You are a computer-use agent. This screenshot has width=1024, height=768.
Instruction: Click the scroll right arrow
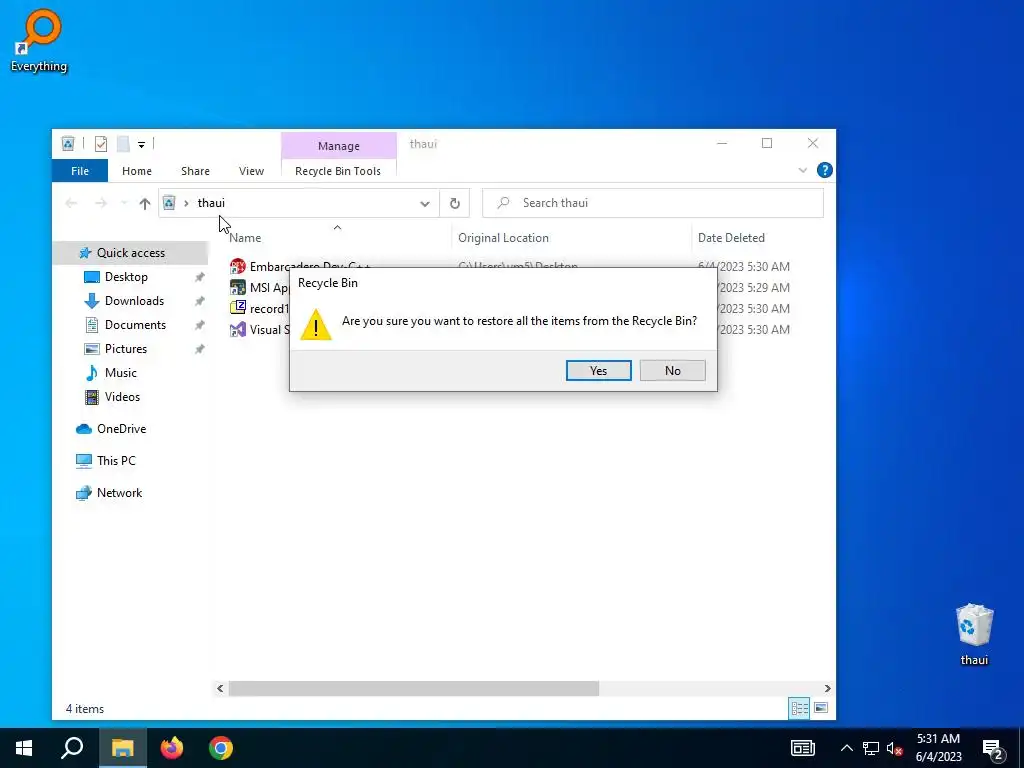click(827, 688)
